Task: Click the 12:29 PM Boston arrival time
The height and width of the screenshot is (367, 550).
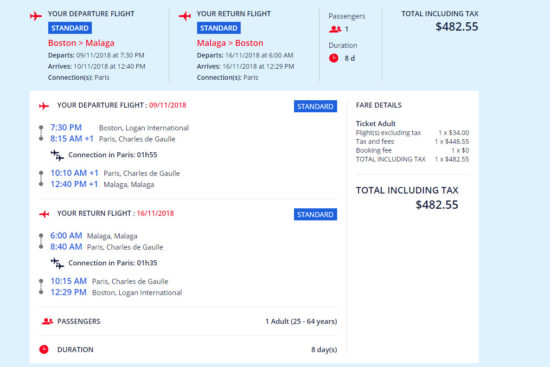Action: tap(68, 292)
